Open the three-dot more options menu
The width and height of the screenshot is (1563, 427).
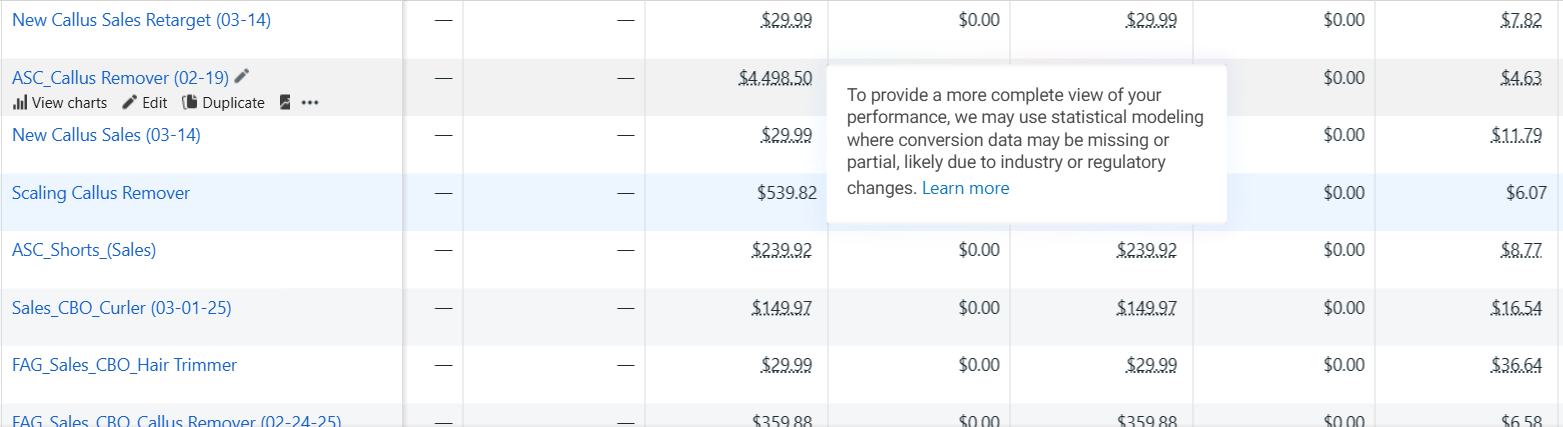(x=310, y=102)
